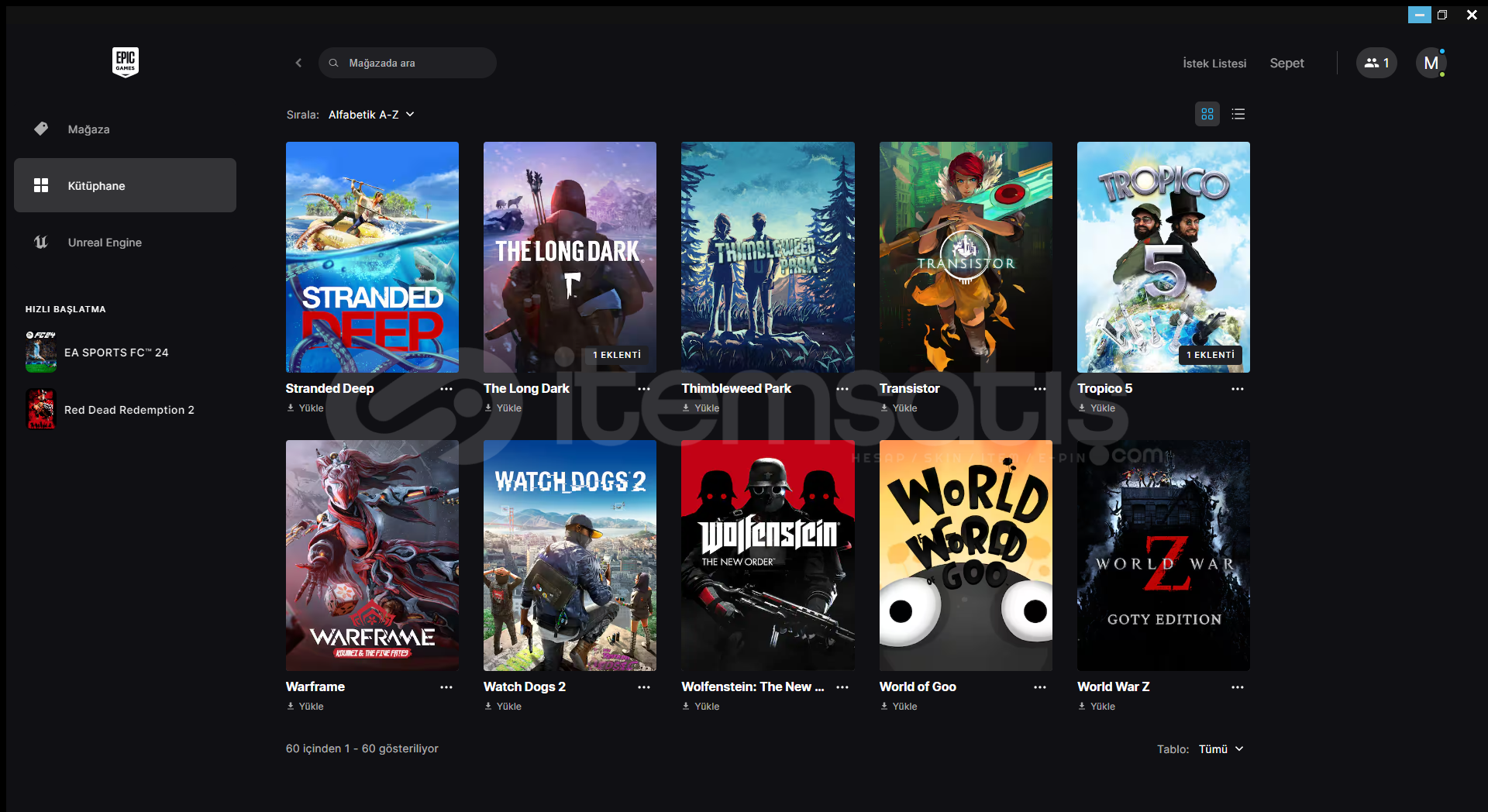The height and width of the screenshot is (812, 1488).
Task: Open the friends icon button
Action: (1376, 63)
